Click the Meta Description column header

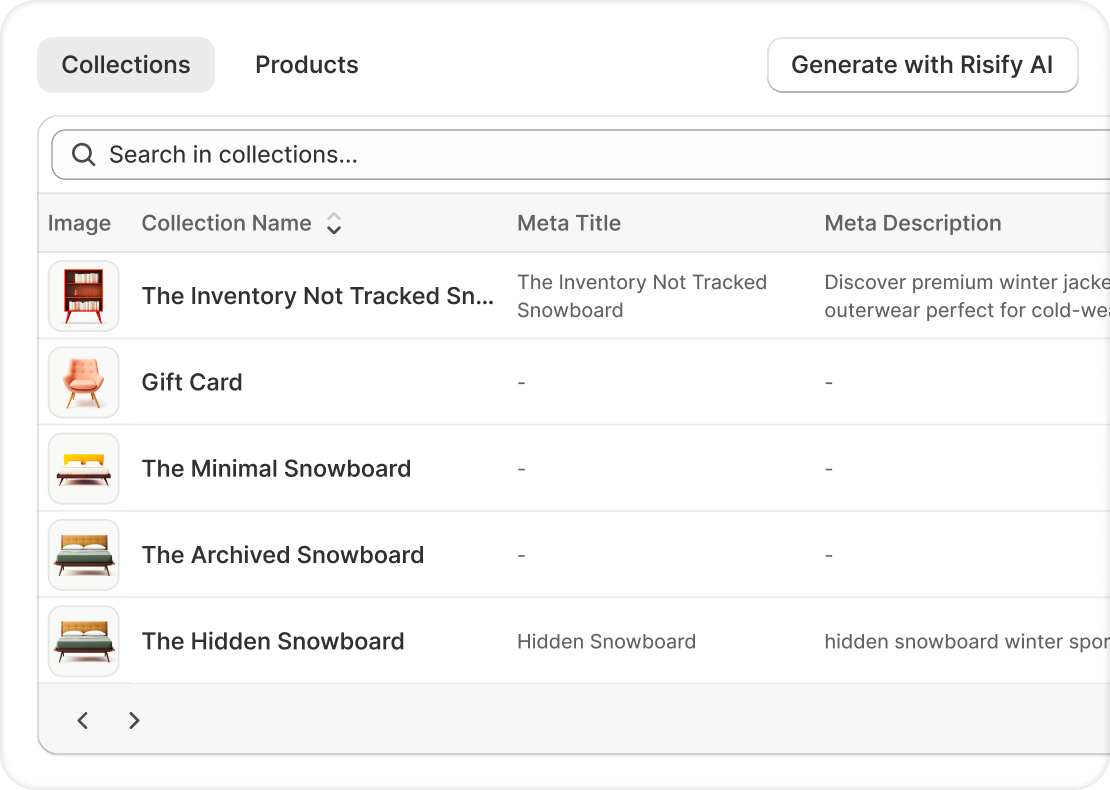click(x=912, y=223)
